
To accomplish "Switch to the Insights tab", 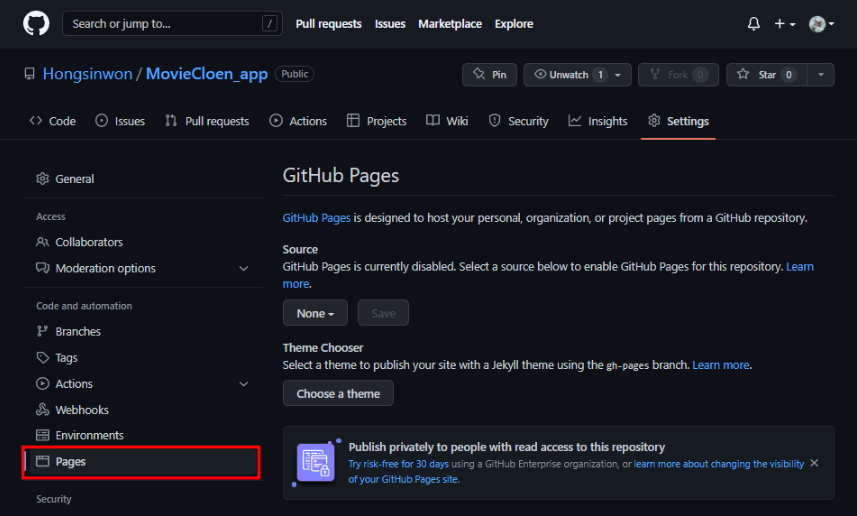I will 597,121.
